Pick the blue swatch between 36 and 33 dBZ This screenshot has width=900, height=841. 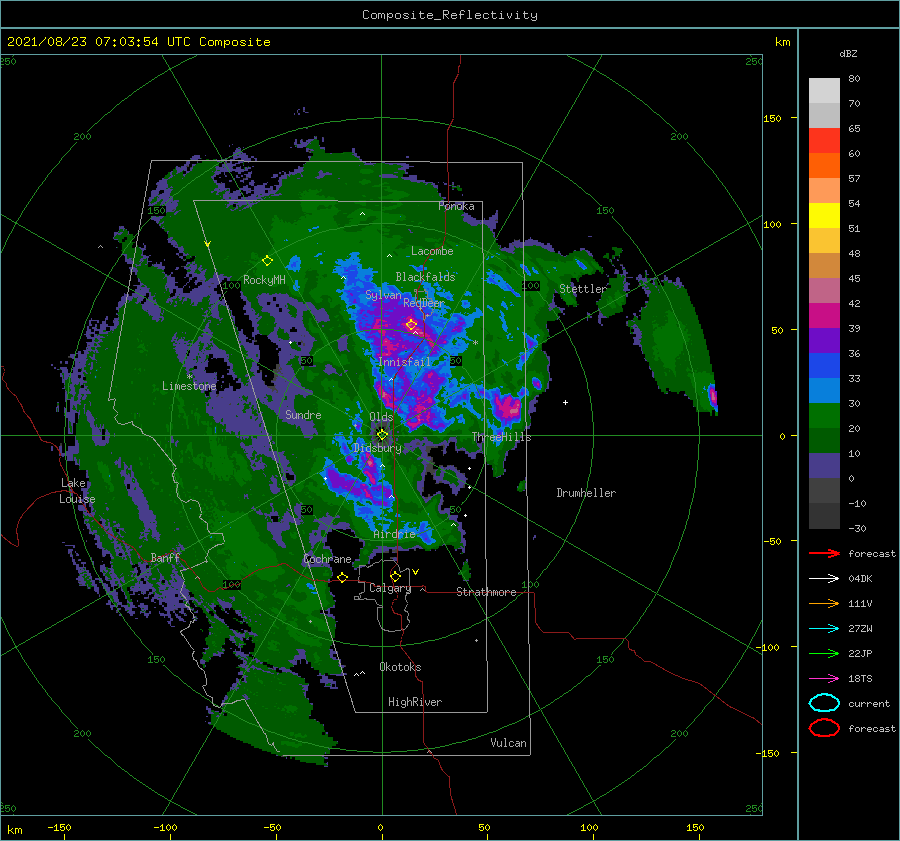click(x=824, y=365)
